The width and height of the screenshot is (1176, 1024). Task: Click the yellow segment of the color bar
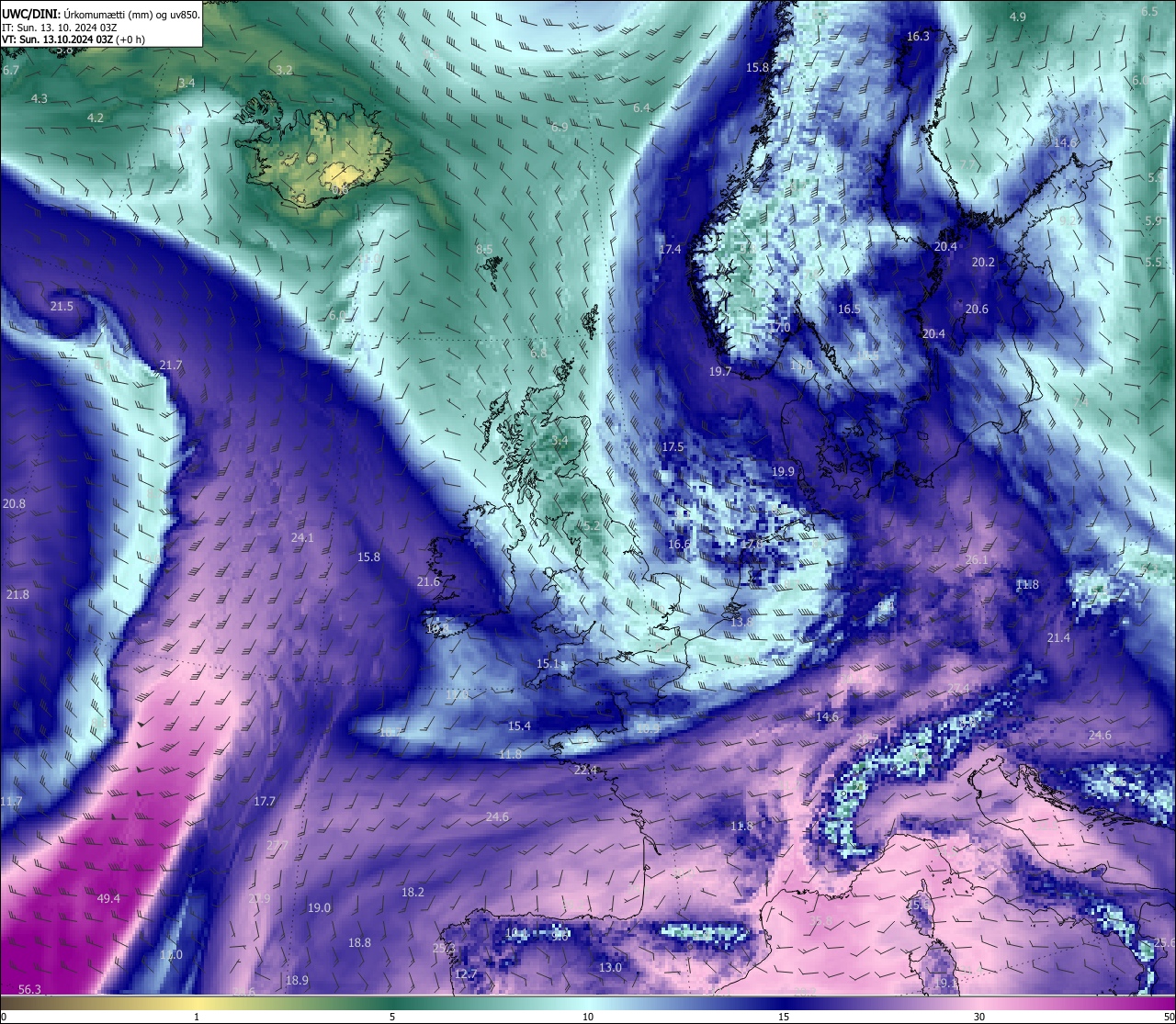coord(198,1002)
